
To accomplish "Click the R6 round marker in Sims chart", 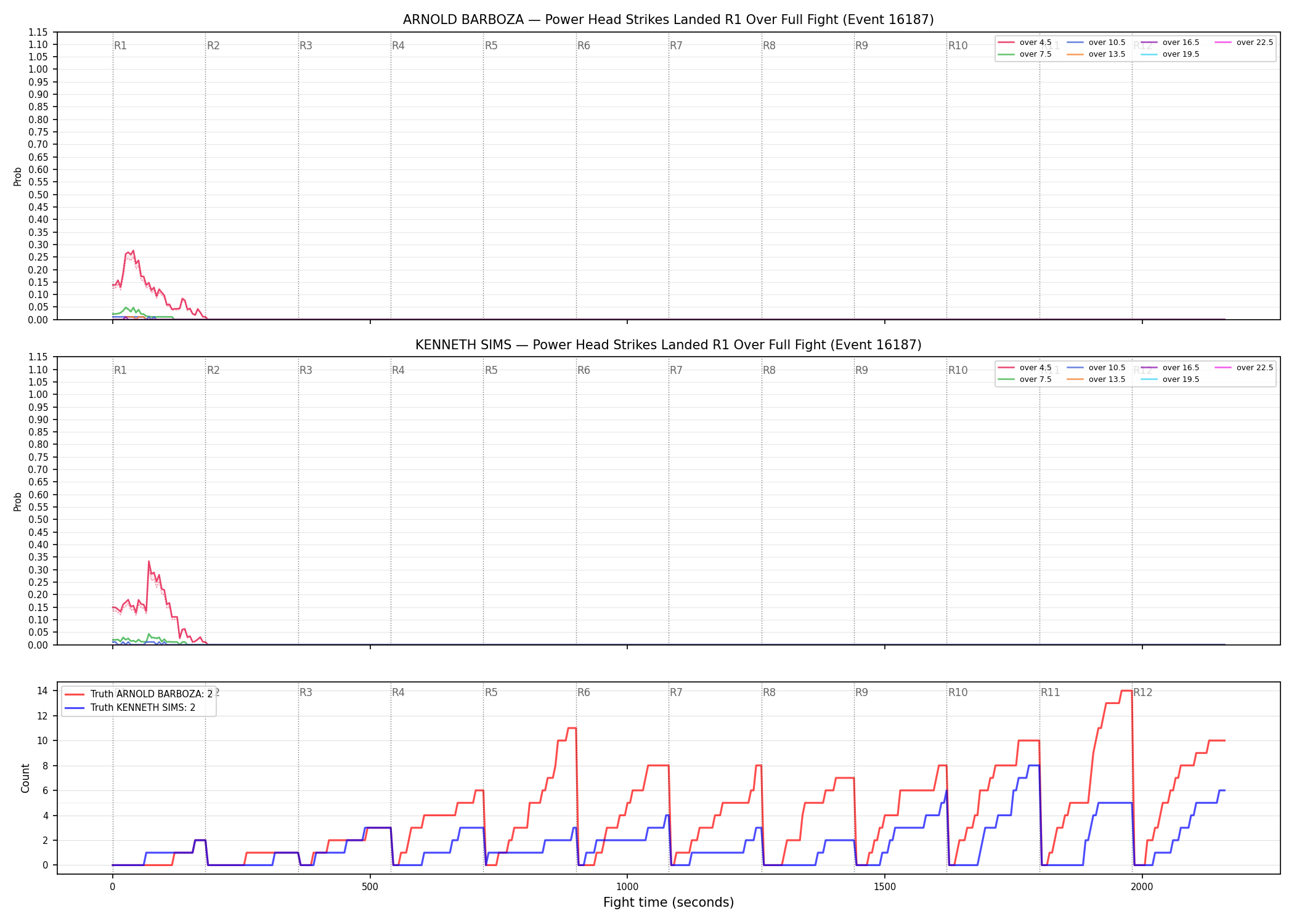I will [x=584, y=370].
